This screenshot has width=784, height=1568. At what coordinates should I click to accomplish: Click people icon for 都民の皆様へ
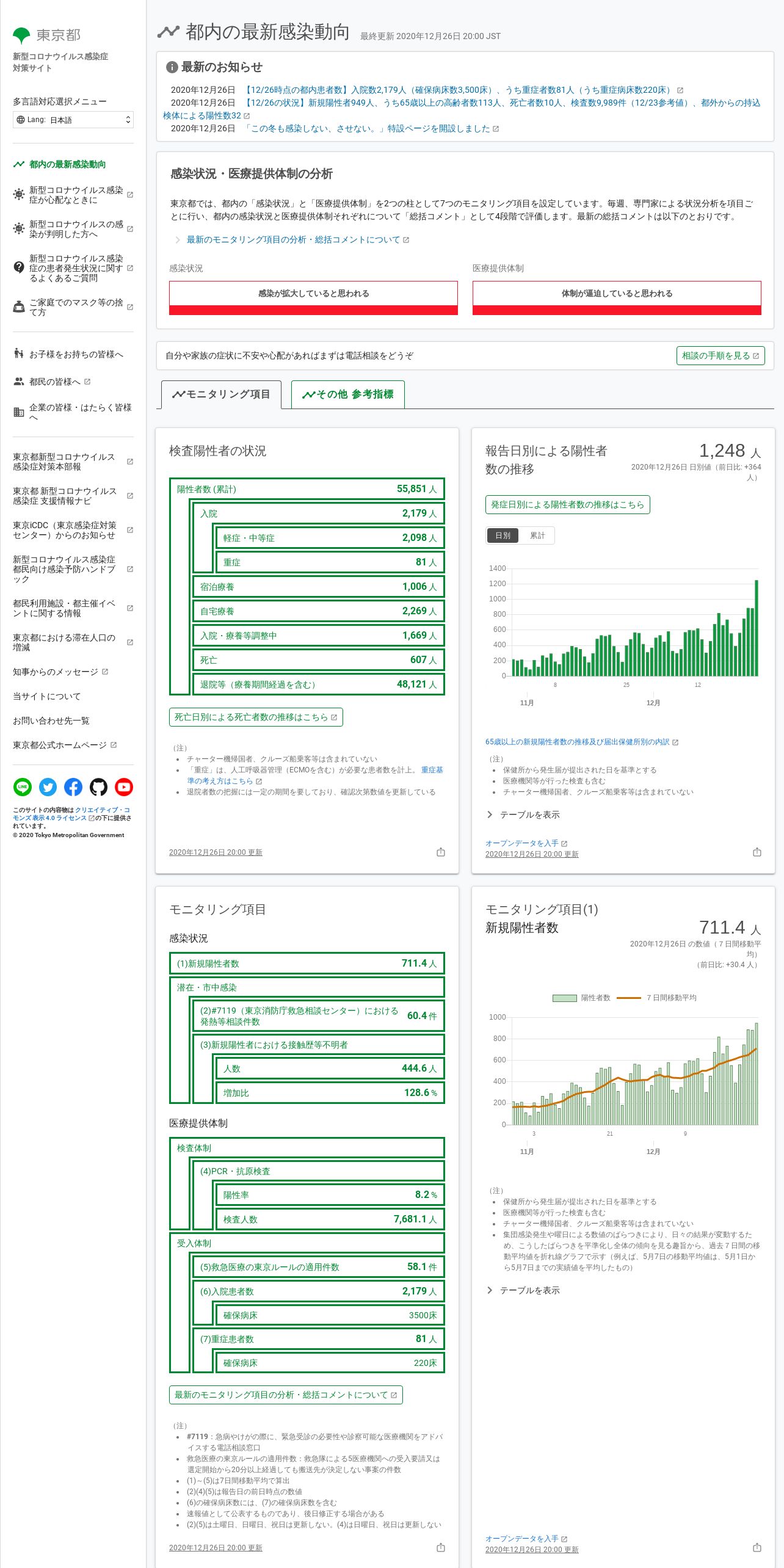19,382
